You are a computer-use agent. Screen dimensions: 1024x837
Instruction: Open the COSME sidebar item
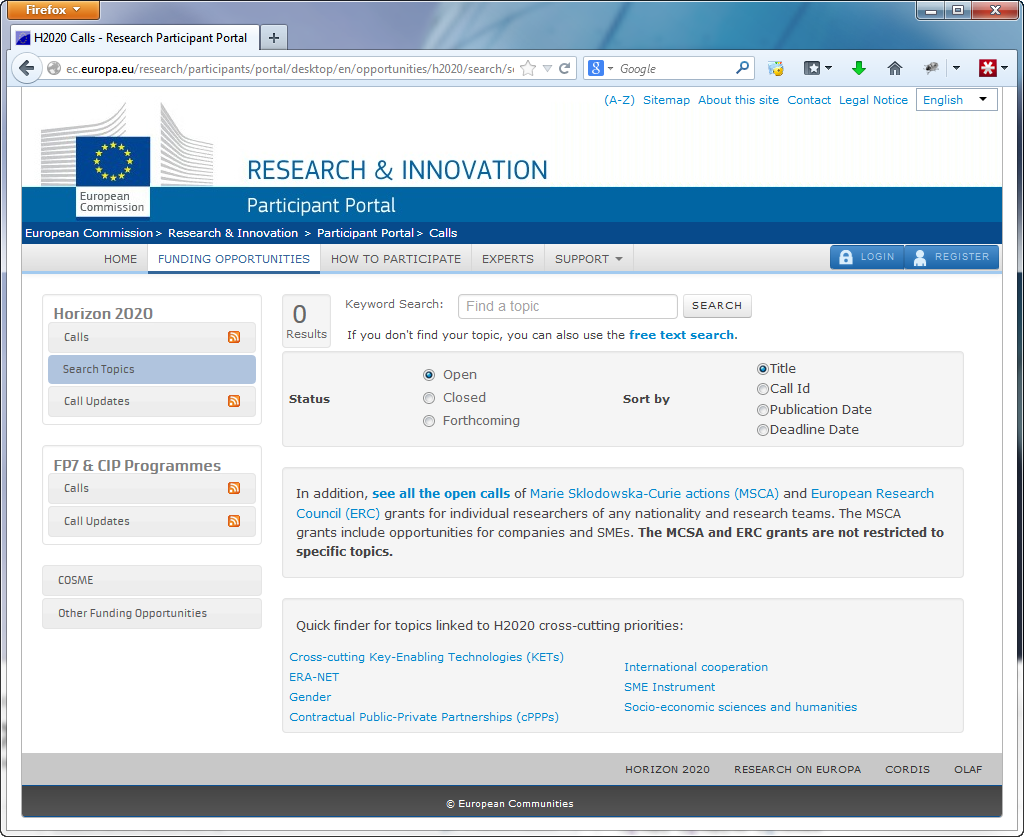click(x=152, y=580)
